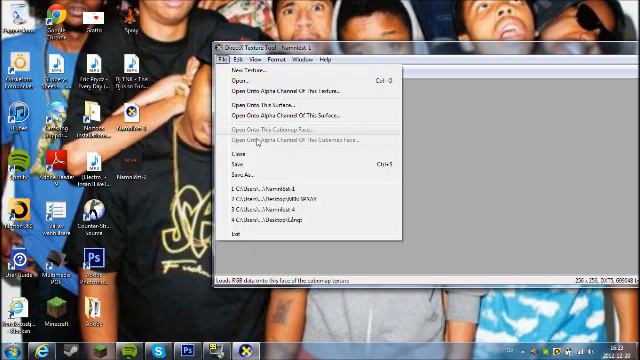Viewport: 640px width, 360px height.
Task: Select the Samsung desktop shortcut
Action: [x=56, y=120]
